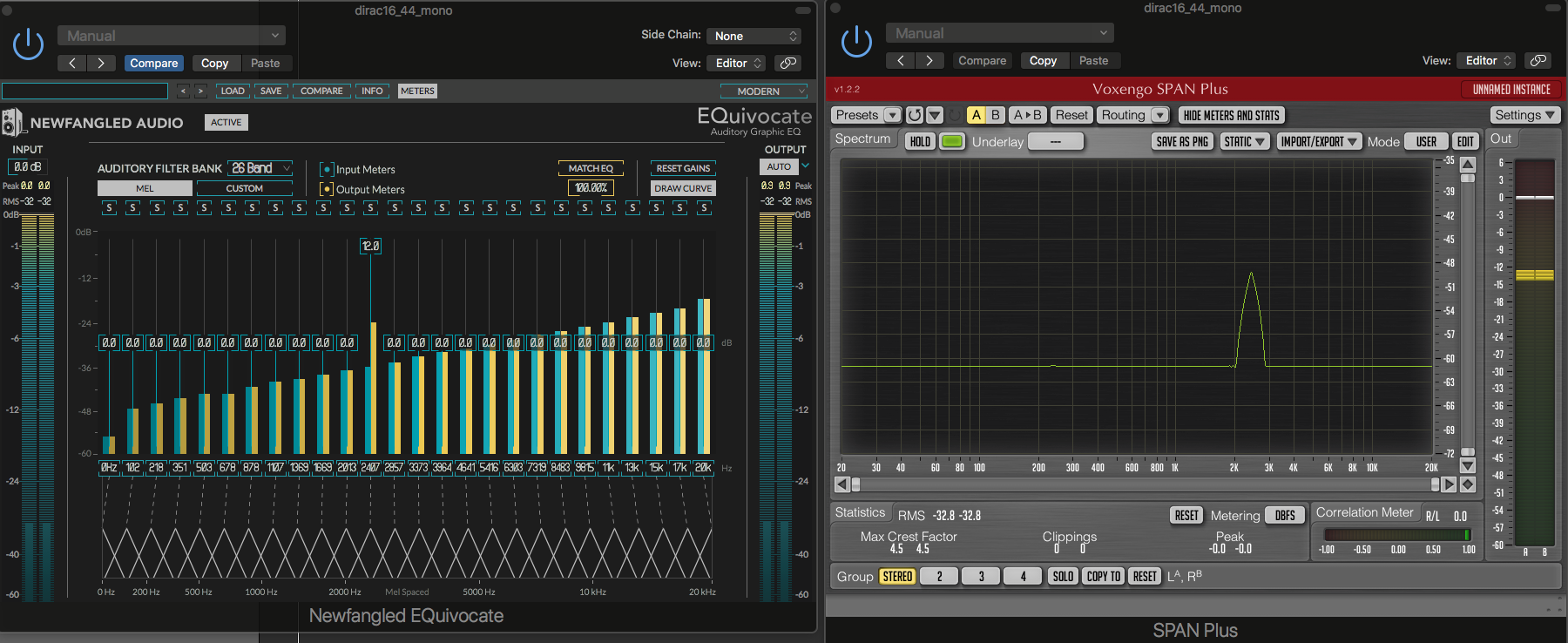Image resolution: width=1568 pixels, height=643 pixels.
Task: Click SAVE in the EQuivocate toolbar
Action: coord(271,91)
